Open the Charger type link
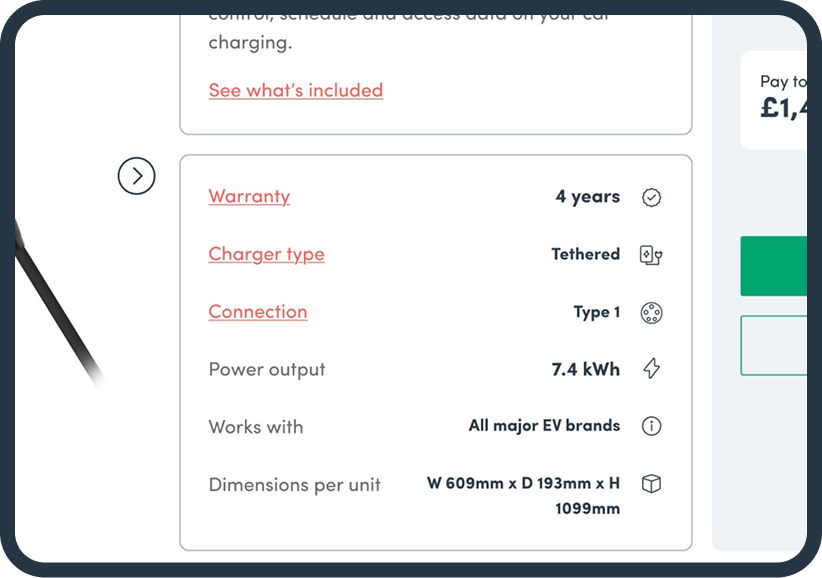 coord(266,254)
